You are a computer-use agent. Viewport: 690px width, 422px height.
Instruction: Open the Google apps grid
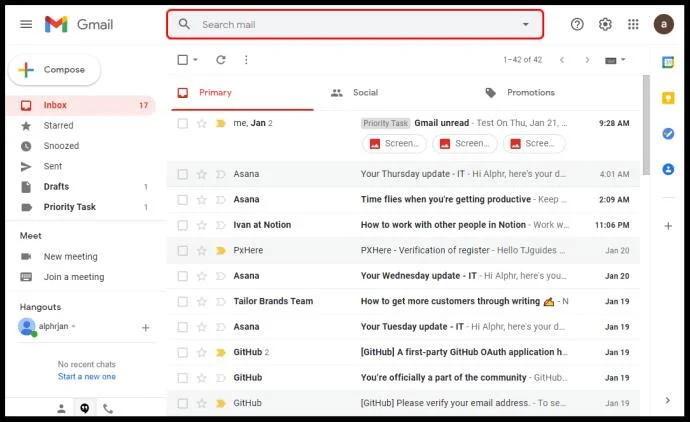pyautogui.click(x=633, y=24)
